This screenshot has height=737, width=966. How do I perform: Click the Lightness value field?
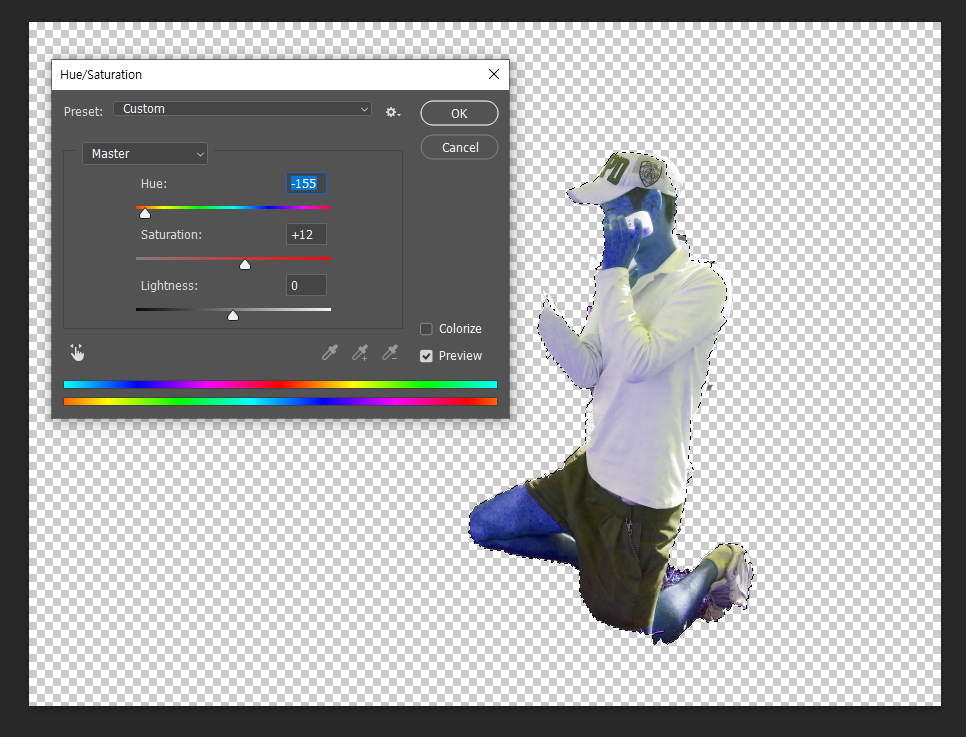[306, 285]
